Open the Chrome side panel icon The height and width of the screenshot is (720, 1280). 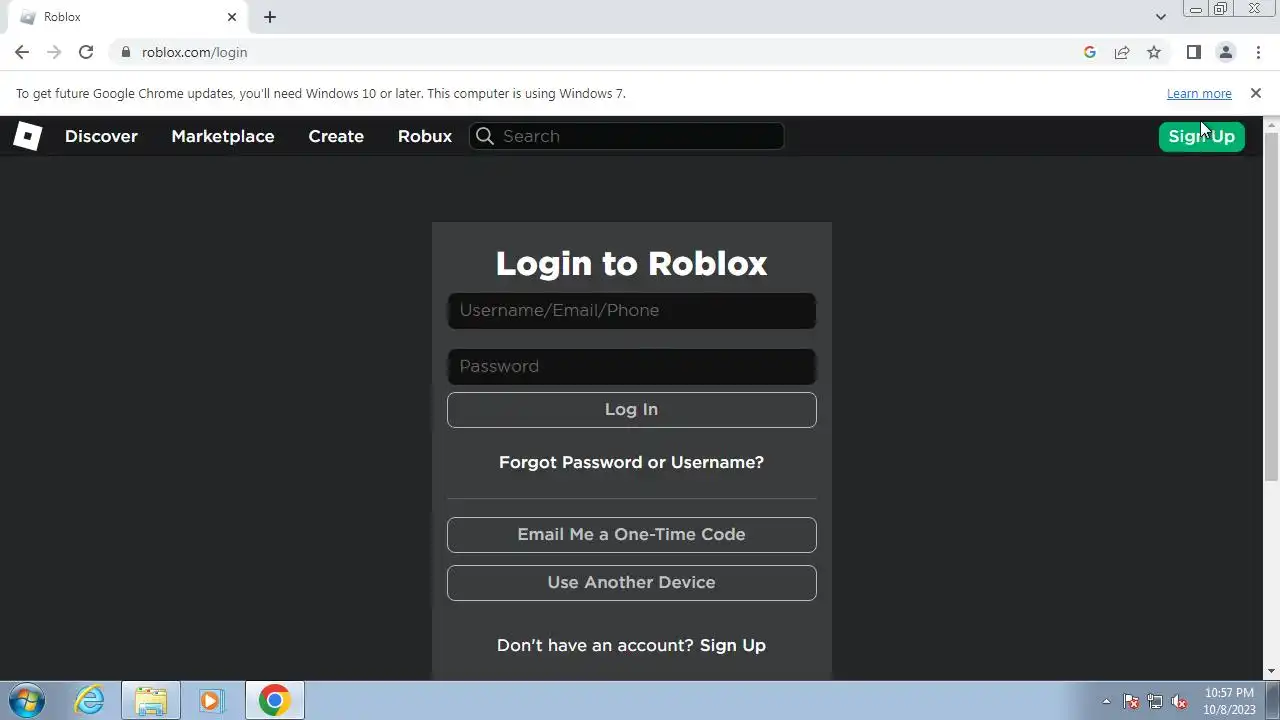(x=1193, y=52)
